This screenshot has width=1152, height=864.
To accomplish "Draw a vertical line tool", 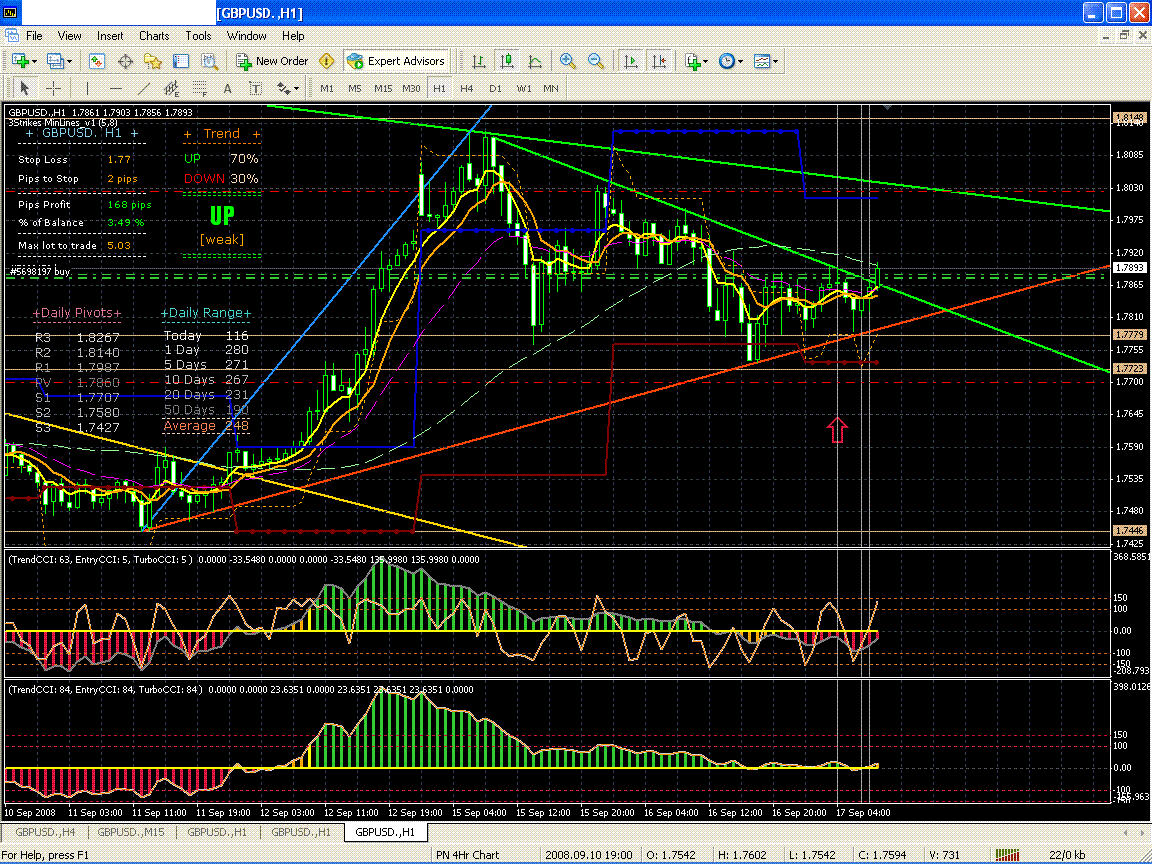I will [x=87, y=89].
